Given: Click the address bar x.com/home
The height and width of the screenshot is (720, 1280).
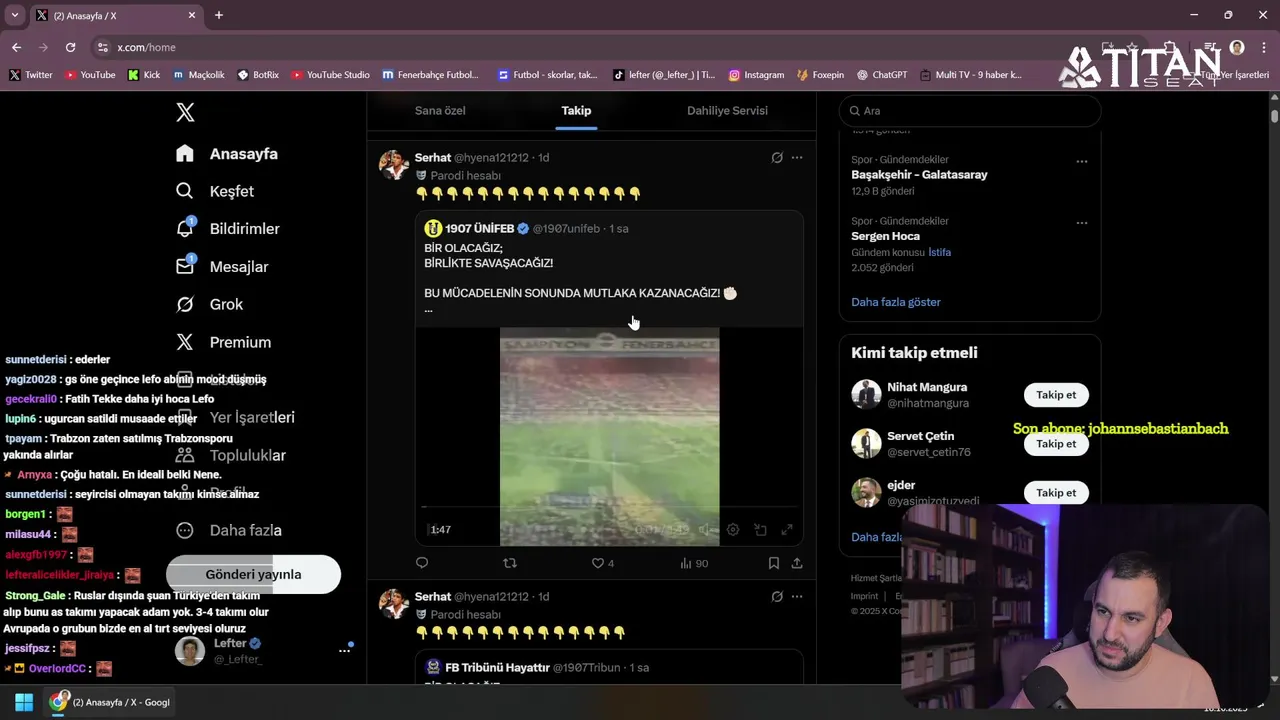Looking at the screenshot, I should (146, 47).
